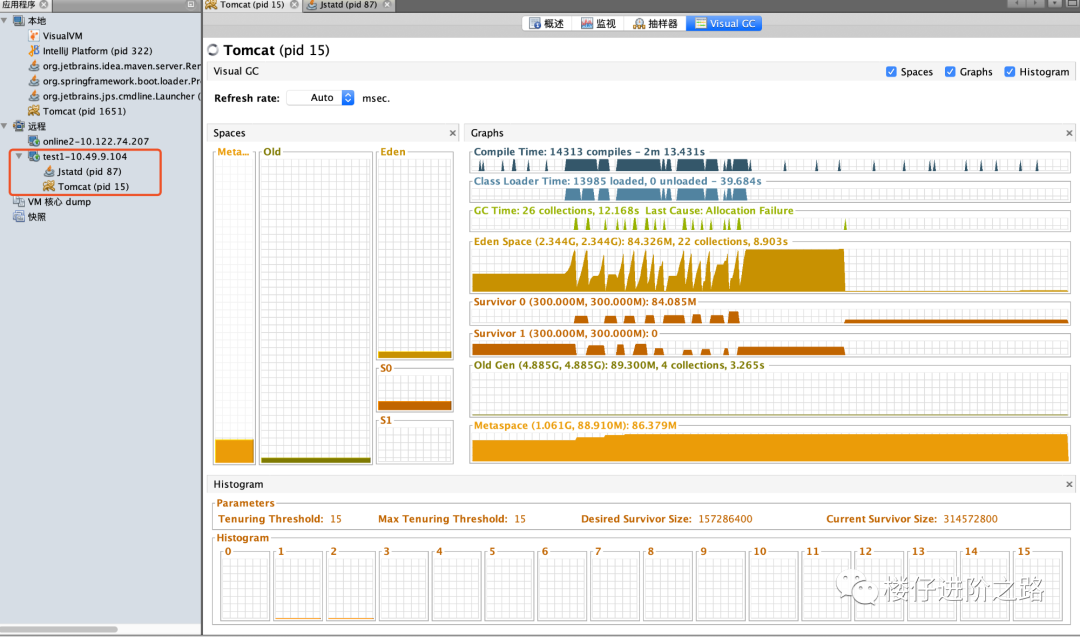Click the icon of org.jetbrains.idea.maven.server entry
1080x637 pixels.
[34, 65]
